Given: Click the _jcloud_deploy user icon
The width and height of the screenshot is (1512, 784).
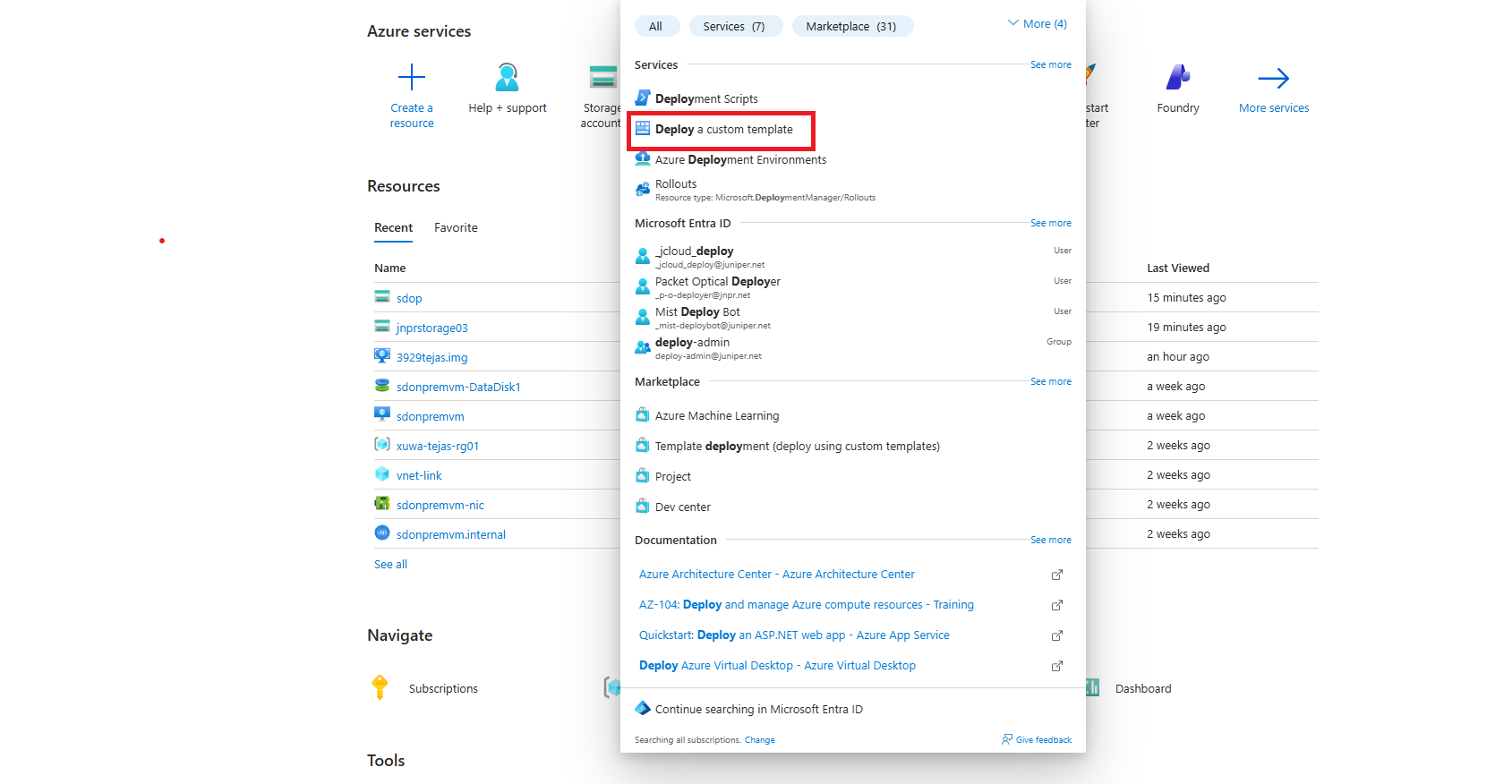Looking at the screenshot, I should [x=643, y=256].
